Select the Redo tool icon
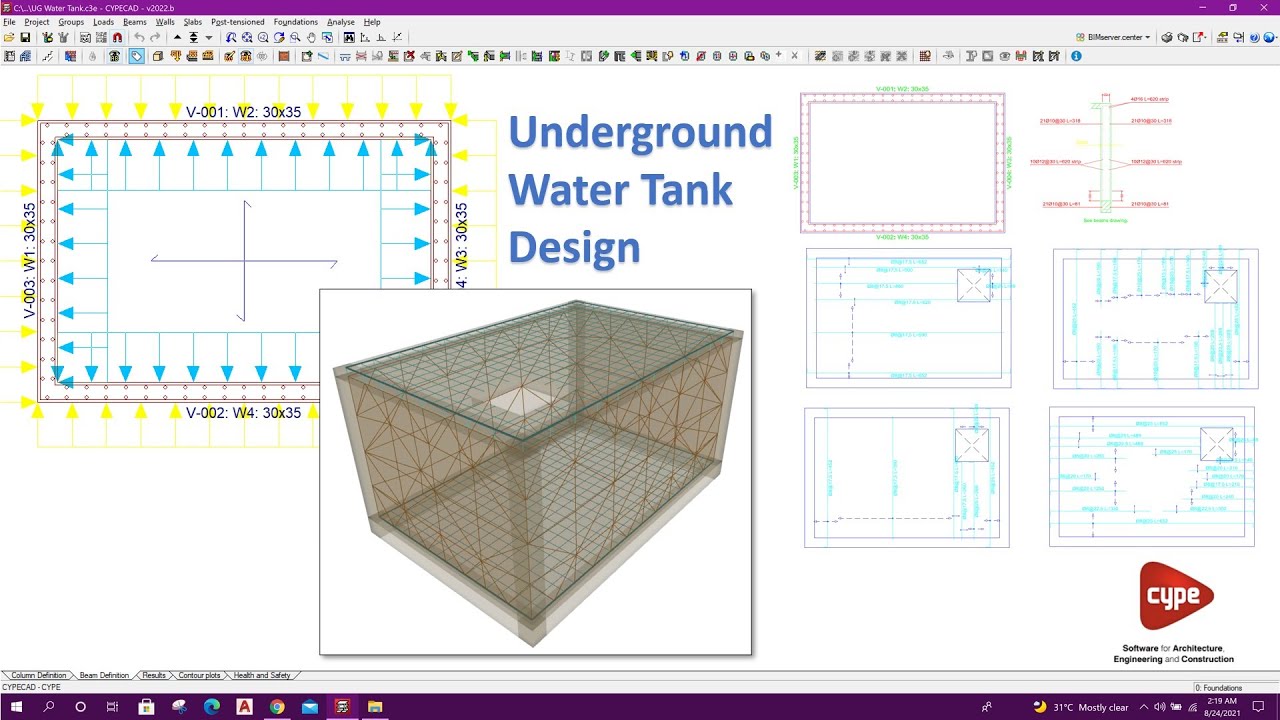1280x720 pixels. tap(155, 37)
